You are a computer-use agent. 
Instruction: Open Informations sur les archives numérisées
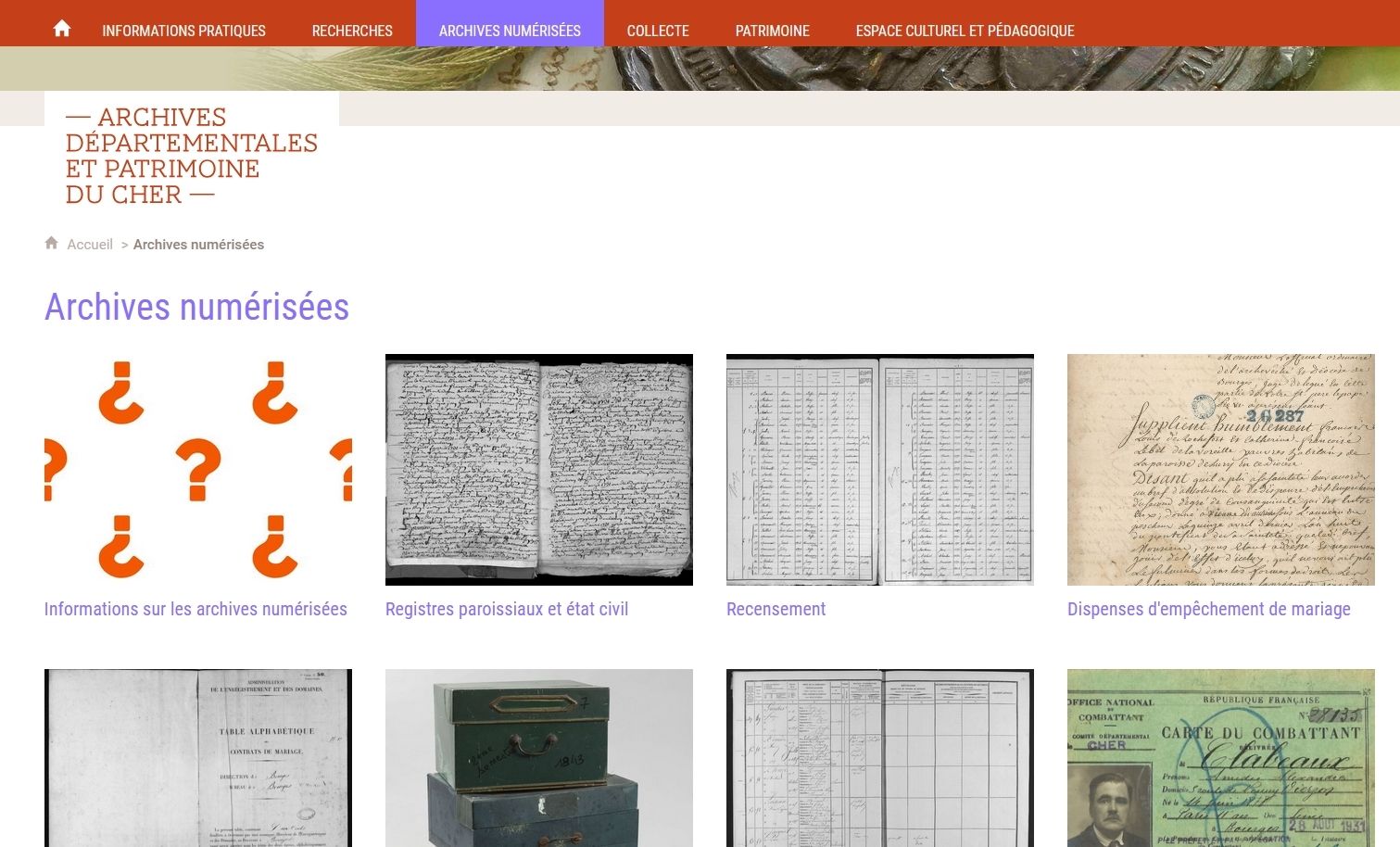[195, 609]
